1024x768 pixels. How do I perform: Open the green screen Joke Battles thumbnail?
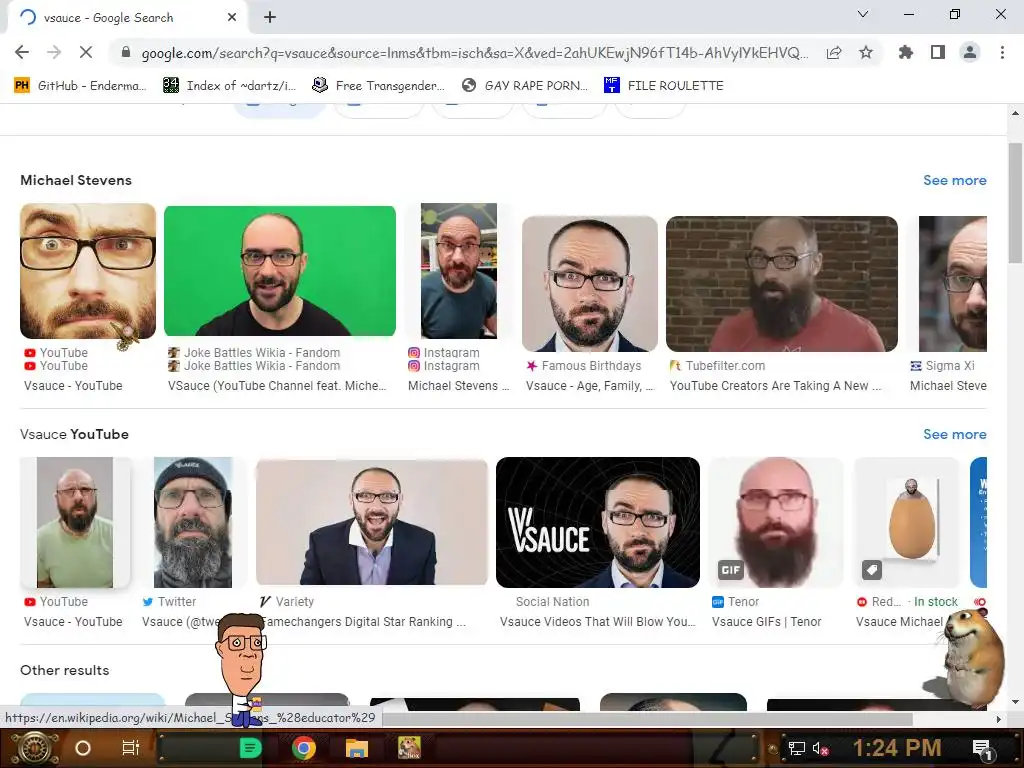click(x=280, y=271)
